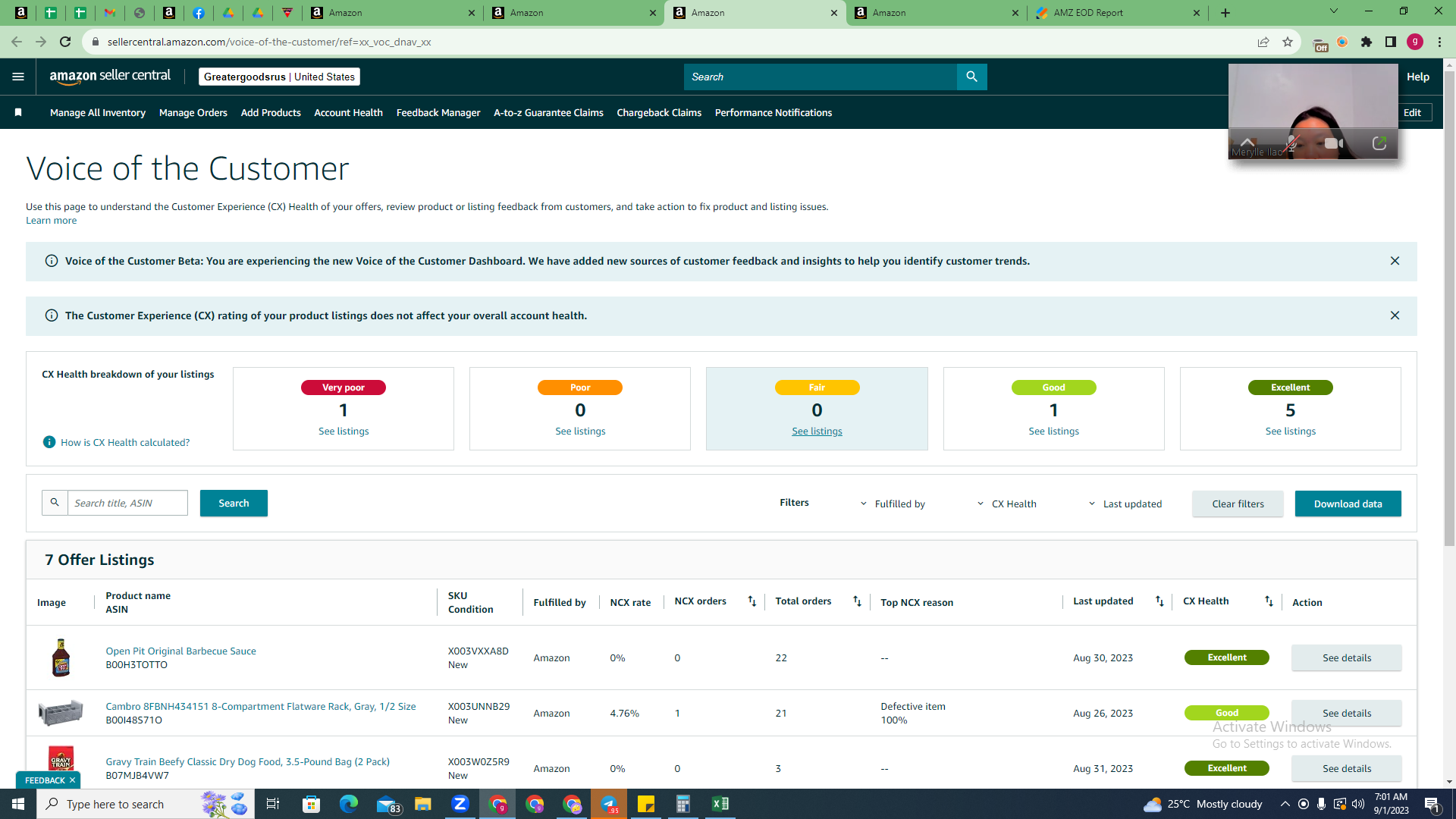Open Chargeback Claims page
The height and width of the screenshot is (819, 1456).
click(x=659, y=112)
